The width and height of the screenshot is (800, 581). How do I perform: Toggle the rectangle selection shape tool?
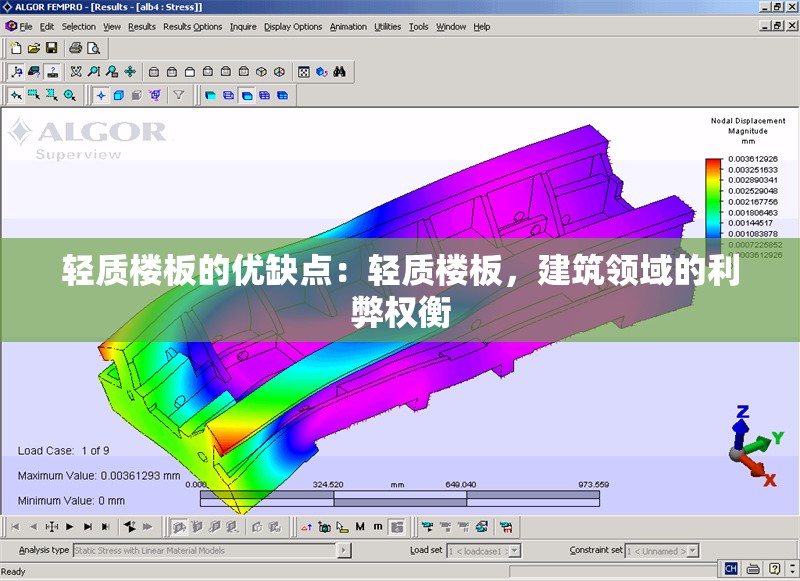point(33,96)
